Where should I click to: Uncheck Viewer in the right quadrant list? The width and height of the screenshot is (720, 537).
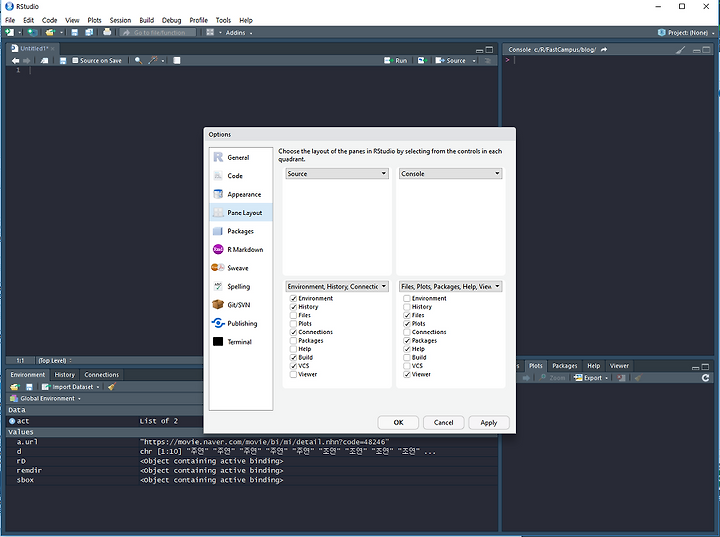coord(407,374)
